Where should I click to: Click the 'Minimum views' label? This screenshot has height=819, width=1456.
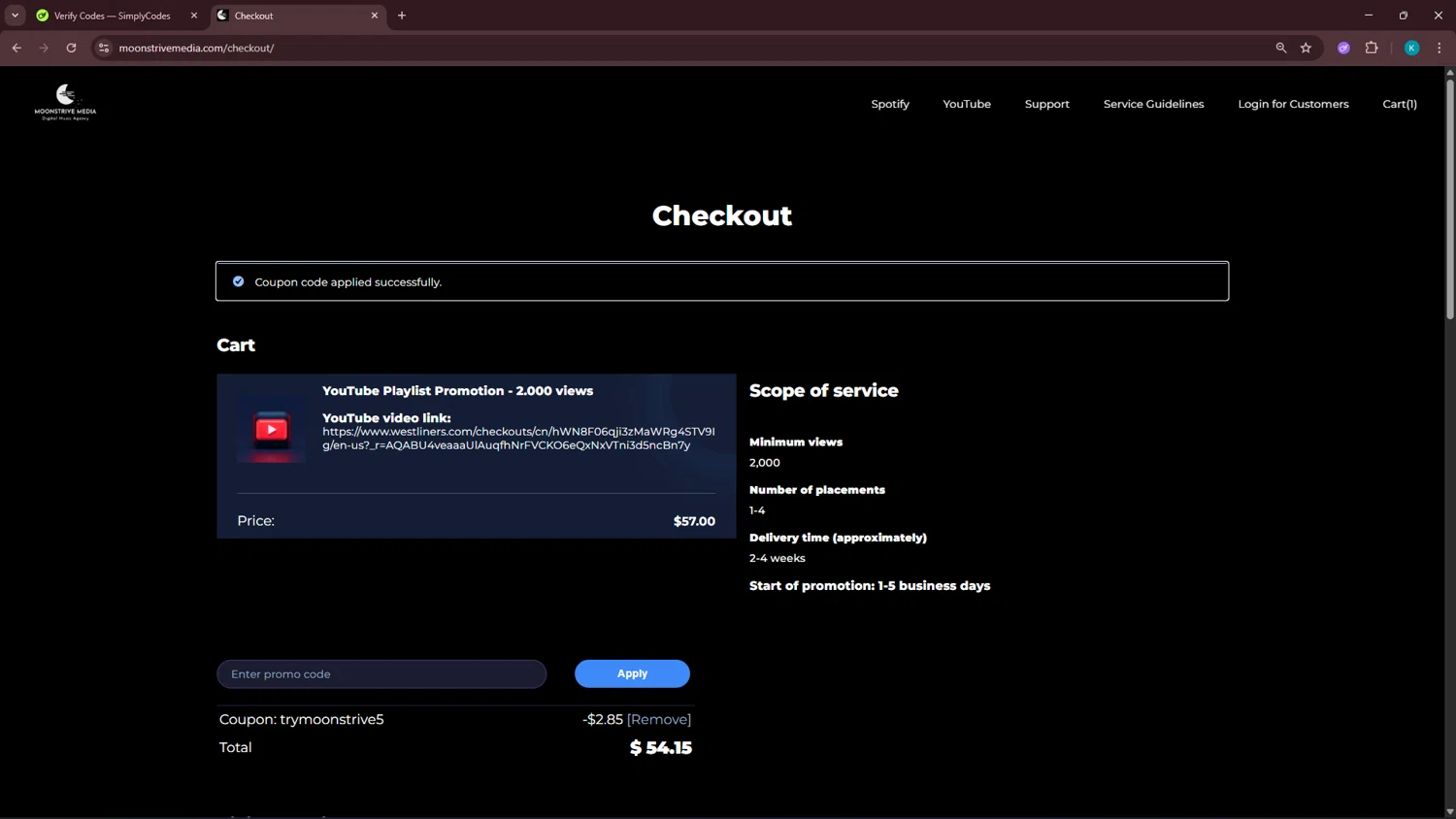[795, 442]
